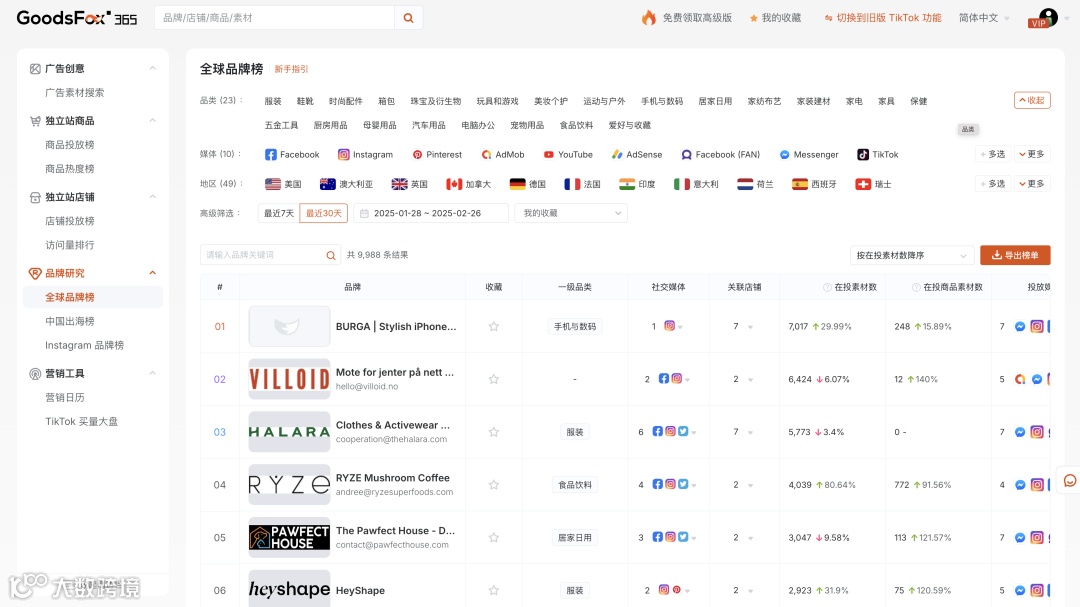Expand social media list in HALARA row
This screenshot has width=1080, height=607.
(694, 433)
